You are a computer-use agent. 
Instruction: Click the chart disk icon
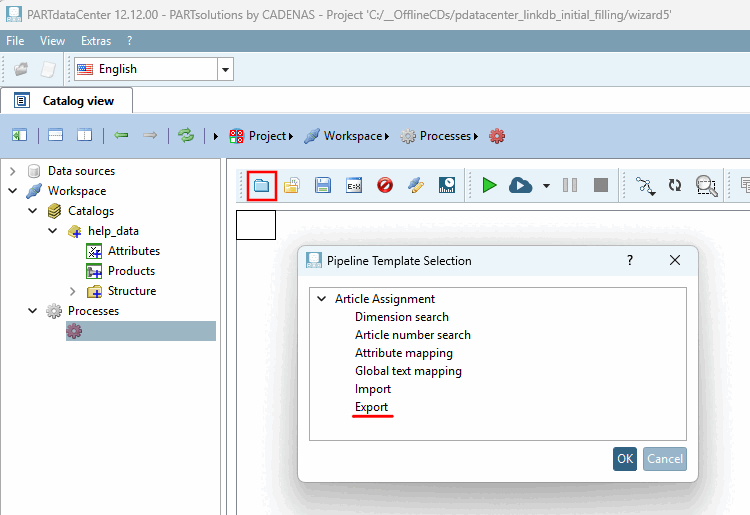pos(447,185)
